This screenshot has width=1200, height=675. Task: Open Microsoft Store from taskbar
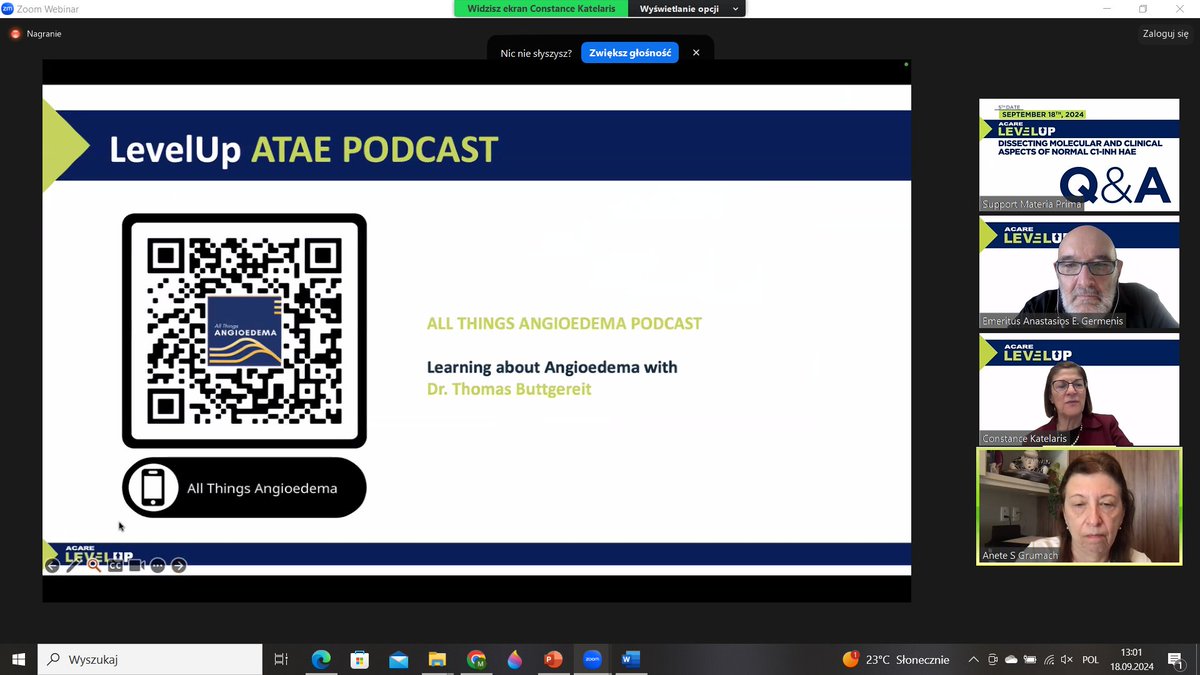point(360,659)
